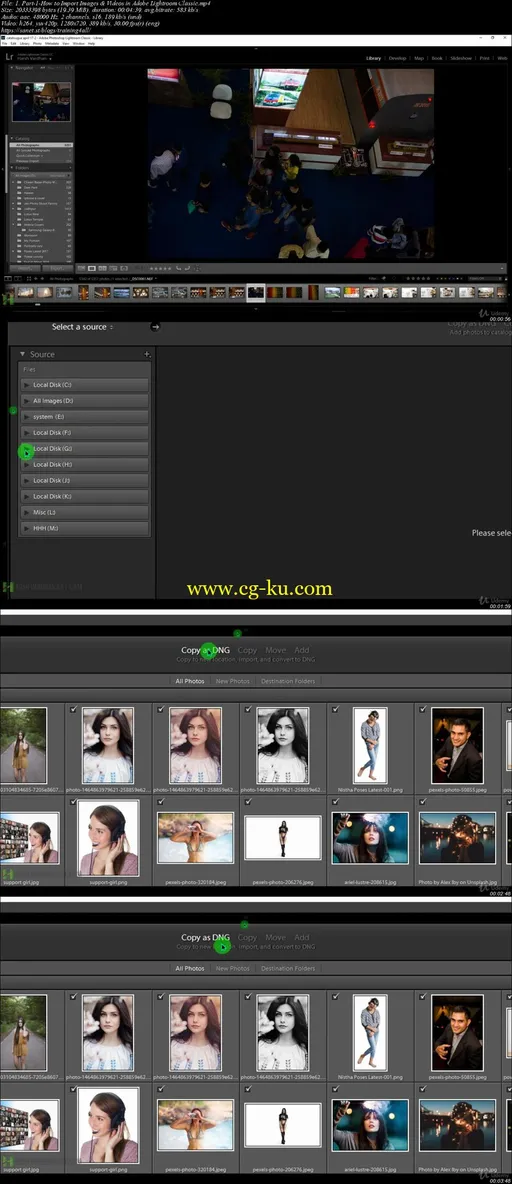Viewport: 512px width, 1184px height.
Task: Untick pexels-photo-206276.jpeg checkbox in upper grid
Action: (x=248, y=801)
